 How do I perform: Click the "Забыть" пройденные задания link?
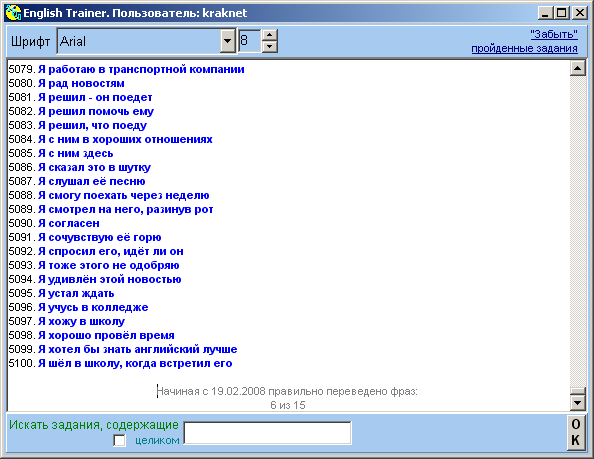tap(524, 41)
